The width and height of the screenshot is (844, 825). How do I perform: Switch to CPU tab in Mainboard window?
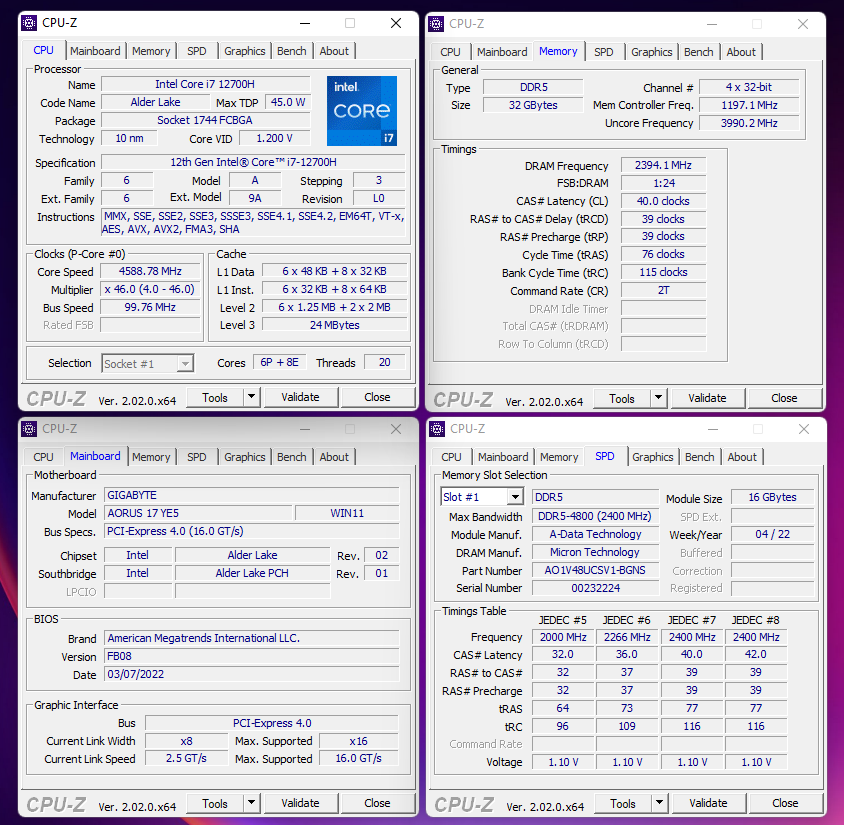[44, 457]
